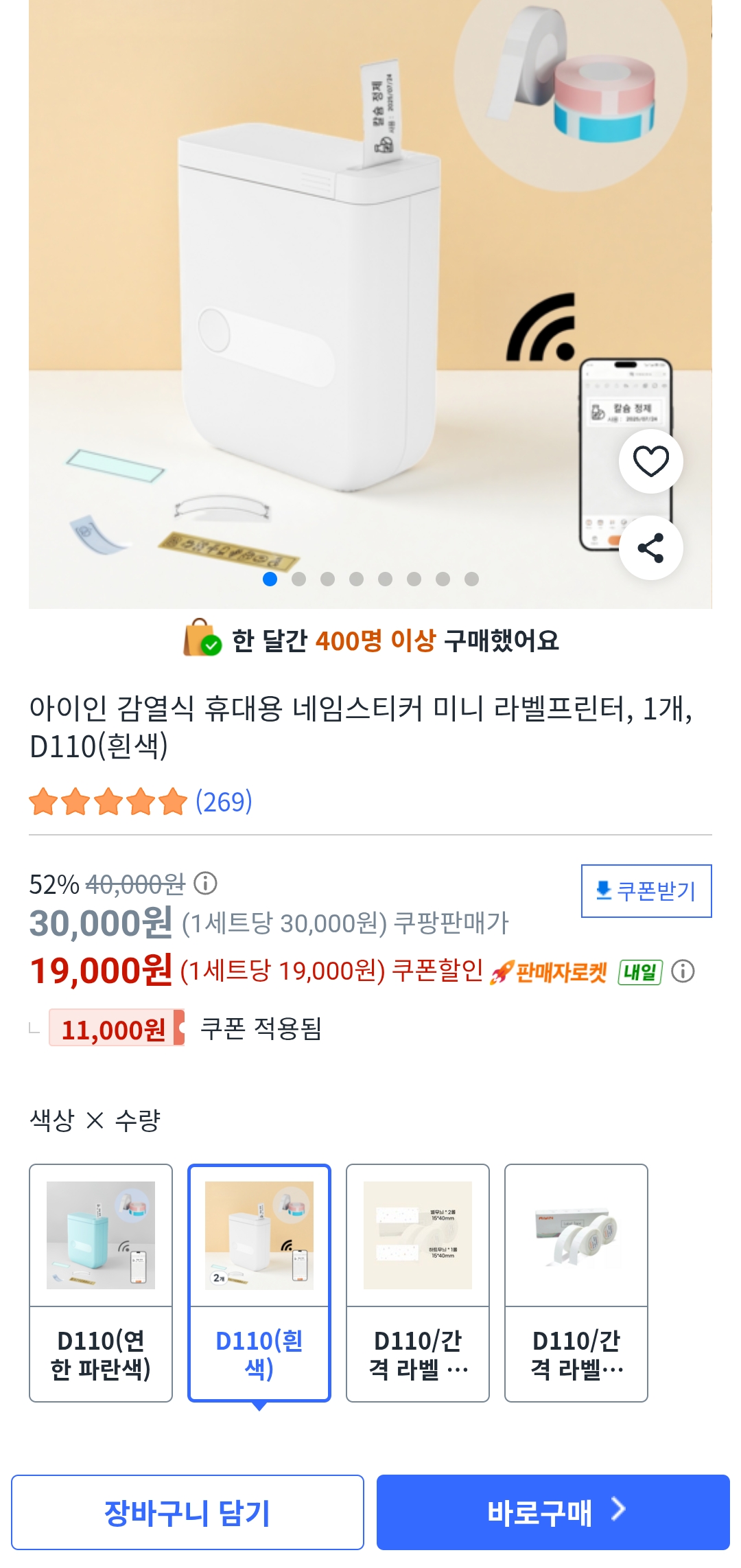
Task: Open the (269) reviews link
Action: 224,802
